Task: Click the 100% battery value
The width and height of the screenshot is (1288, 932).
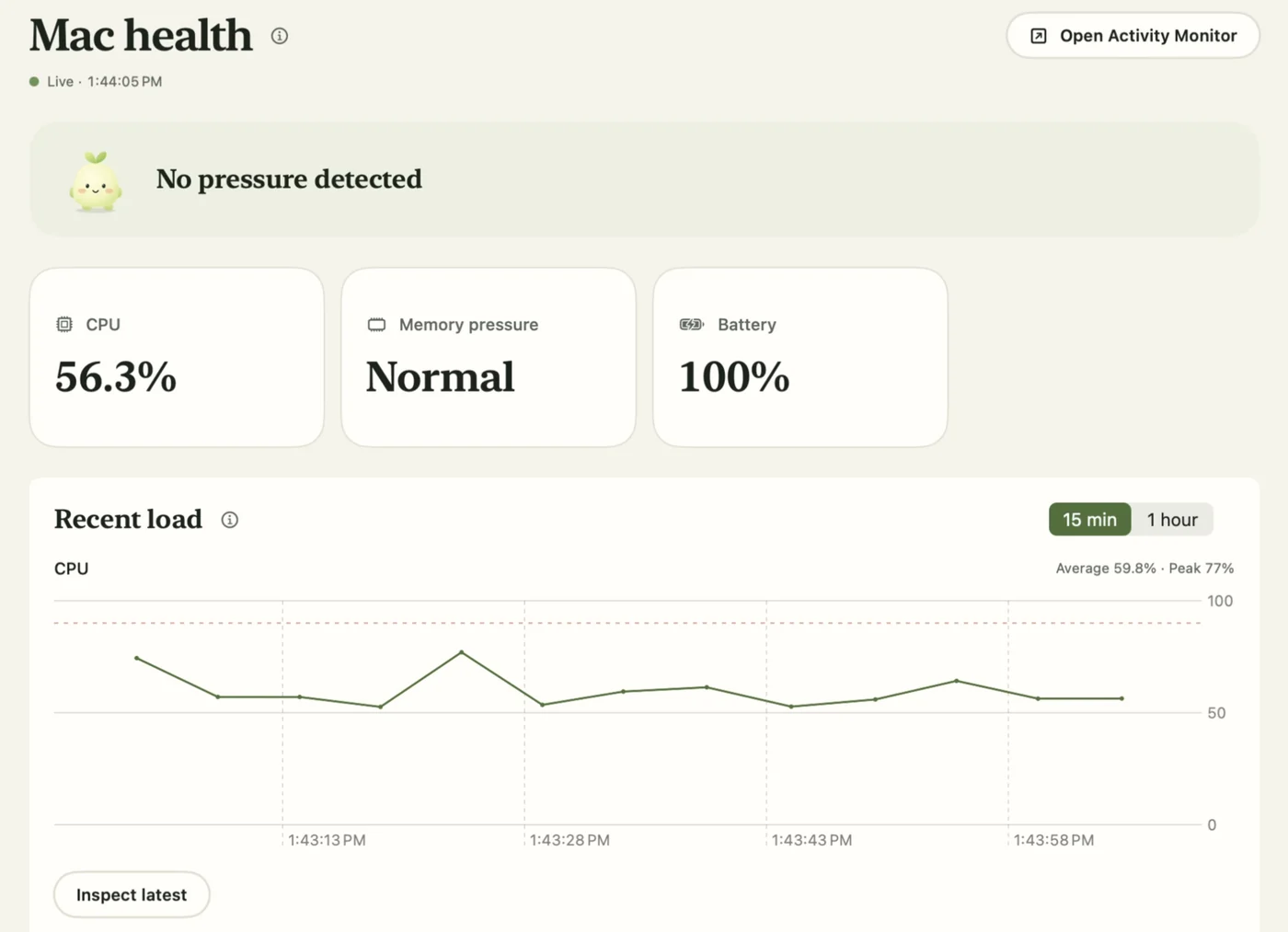Action: 734,377
